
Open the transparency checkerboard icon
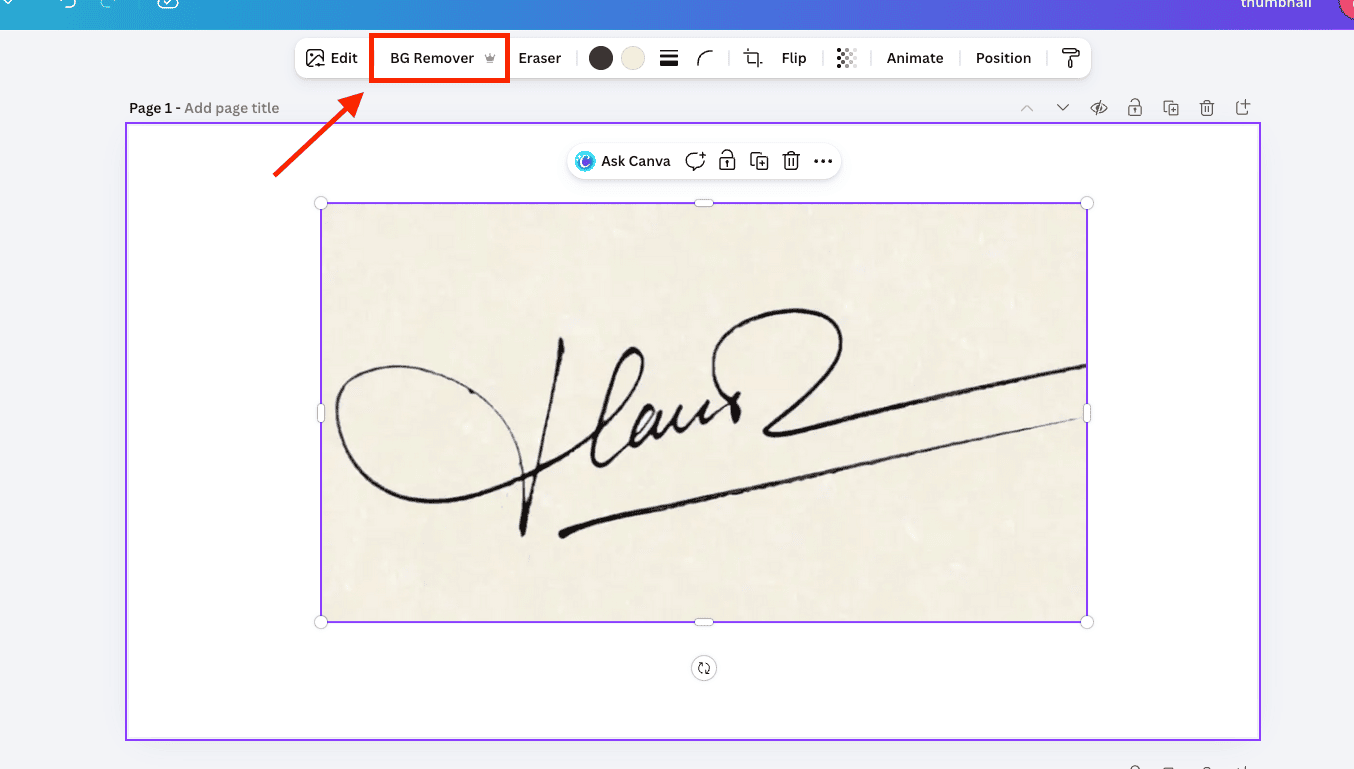pos(846,58)
